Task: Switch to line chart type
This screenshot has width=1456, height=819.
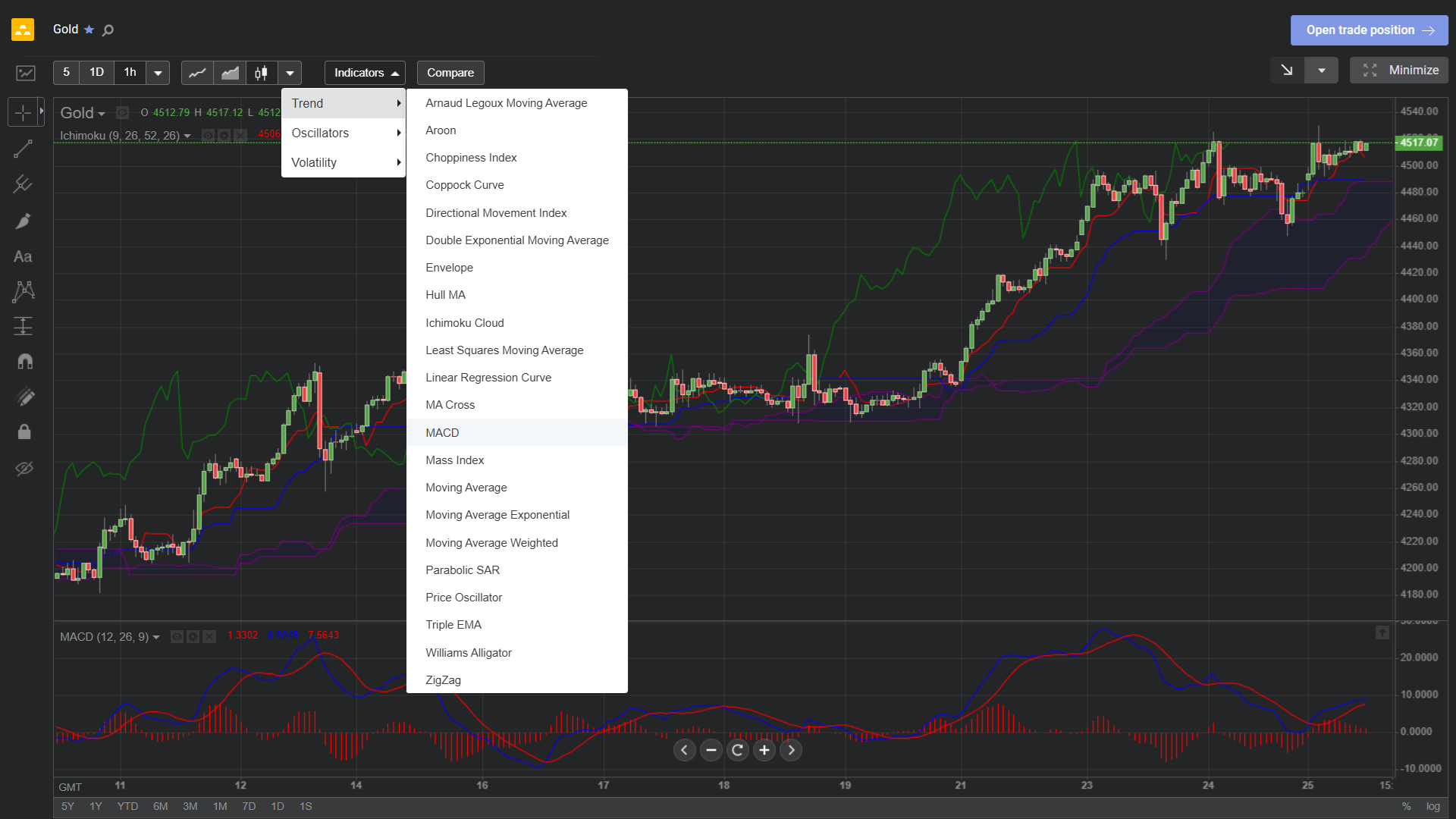Action: coord(197,73)
